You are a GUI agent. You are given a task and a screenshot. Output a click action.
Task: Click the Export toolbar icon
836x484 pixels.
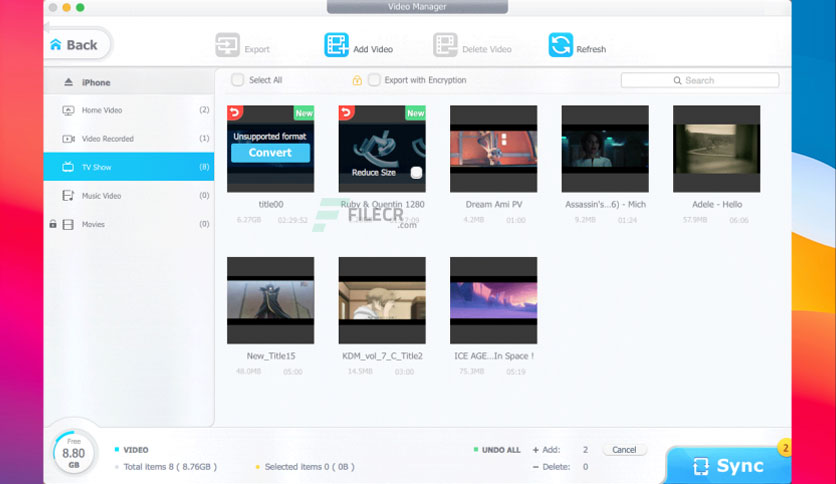click(228, 45)
